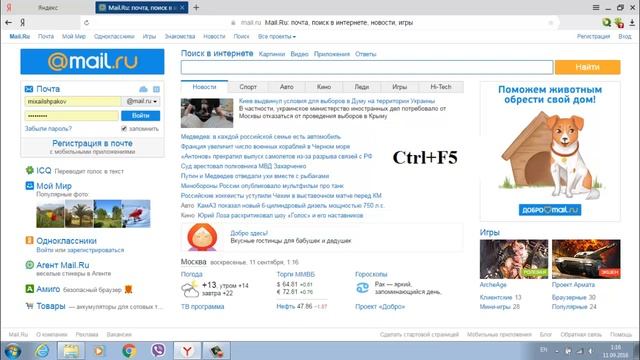Viewport: 640px width, 360px height.
Task: Click the orange Одноклассники icon
Action: tap(29, 240)
